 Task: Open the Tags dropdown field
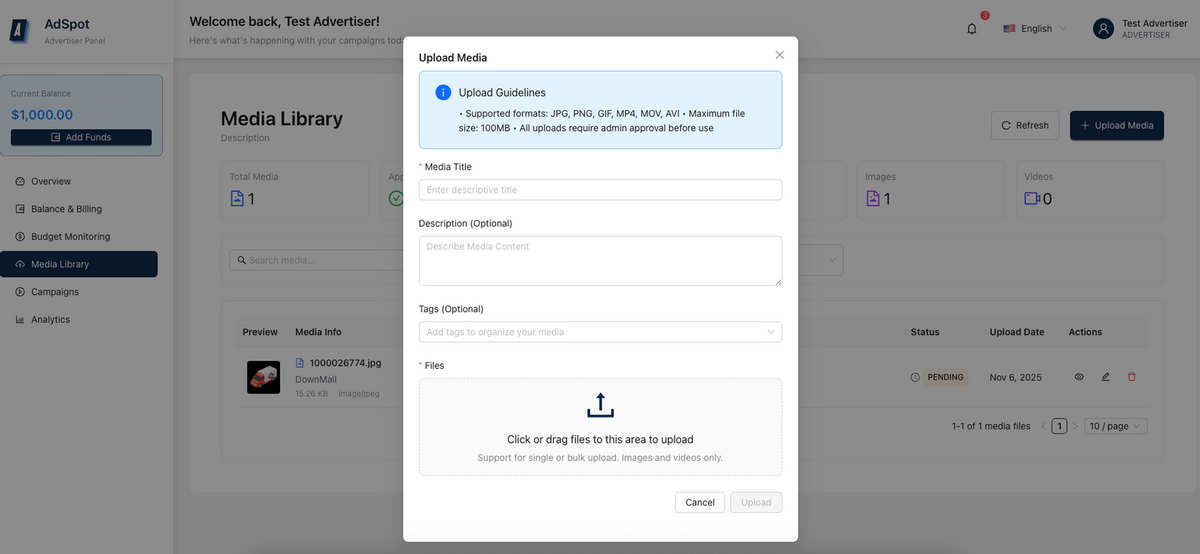[x=600, y=332]
